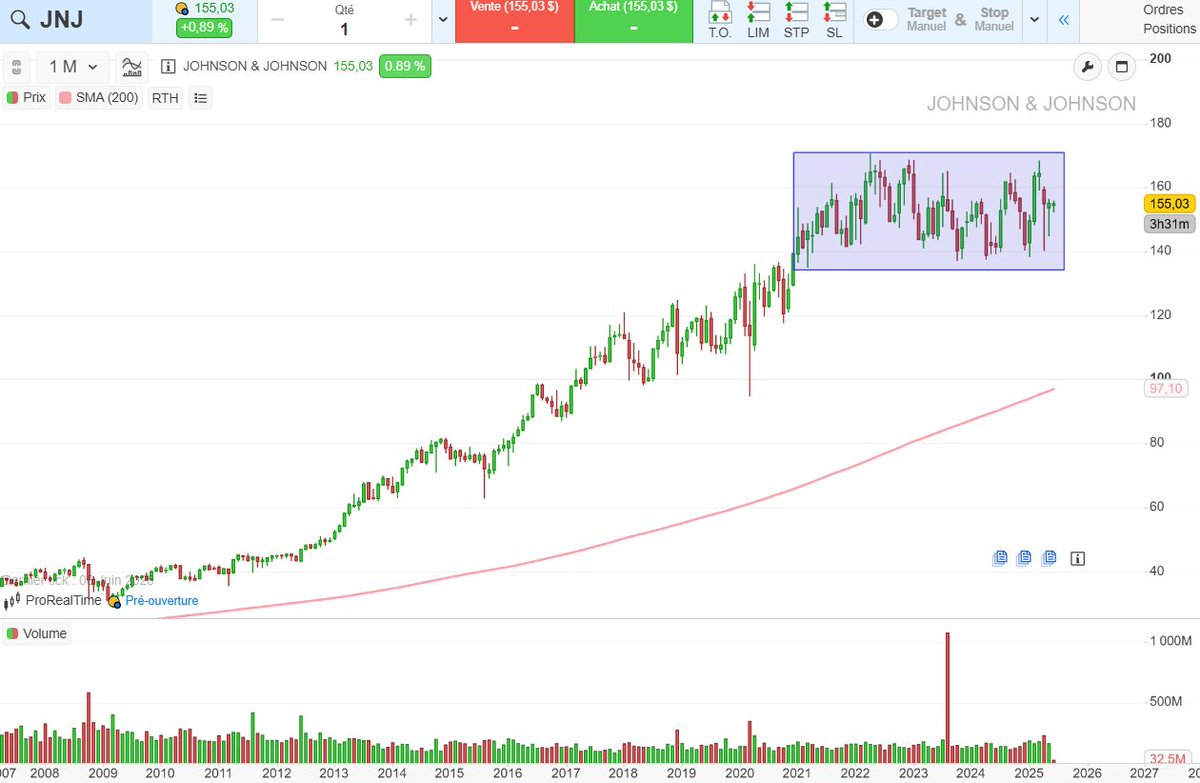1200x783 pixels.
Task: Click the ProRealTime candlestick logo icon
Action: tap(13, 600)
